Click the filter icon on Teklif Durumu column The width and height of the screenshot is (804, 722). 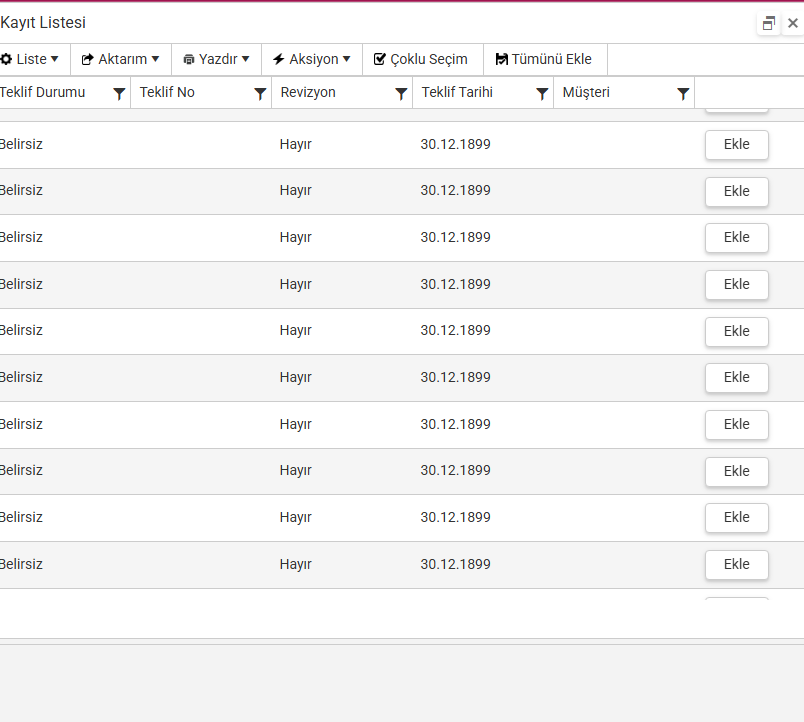119,94
